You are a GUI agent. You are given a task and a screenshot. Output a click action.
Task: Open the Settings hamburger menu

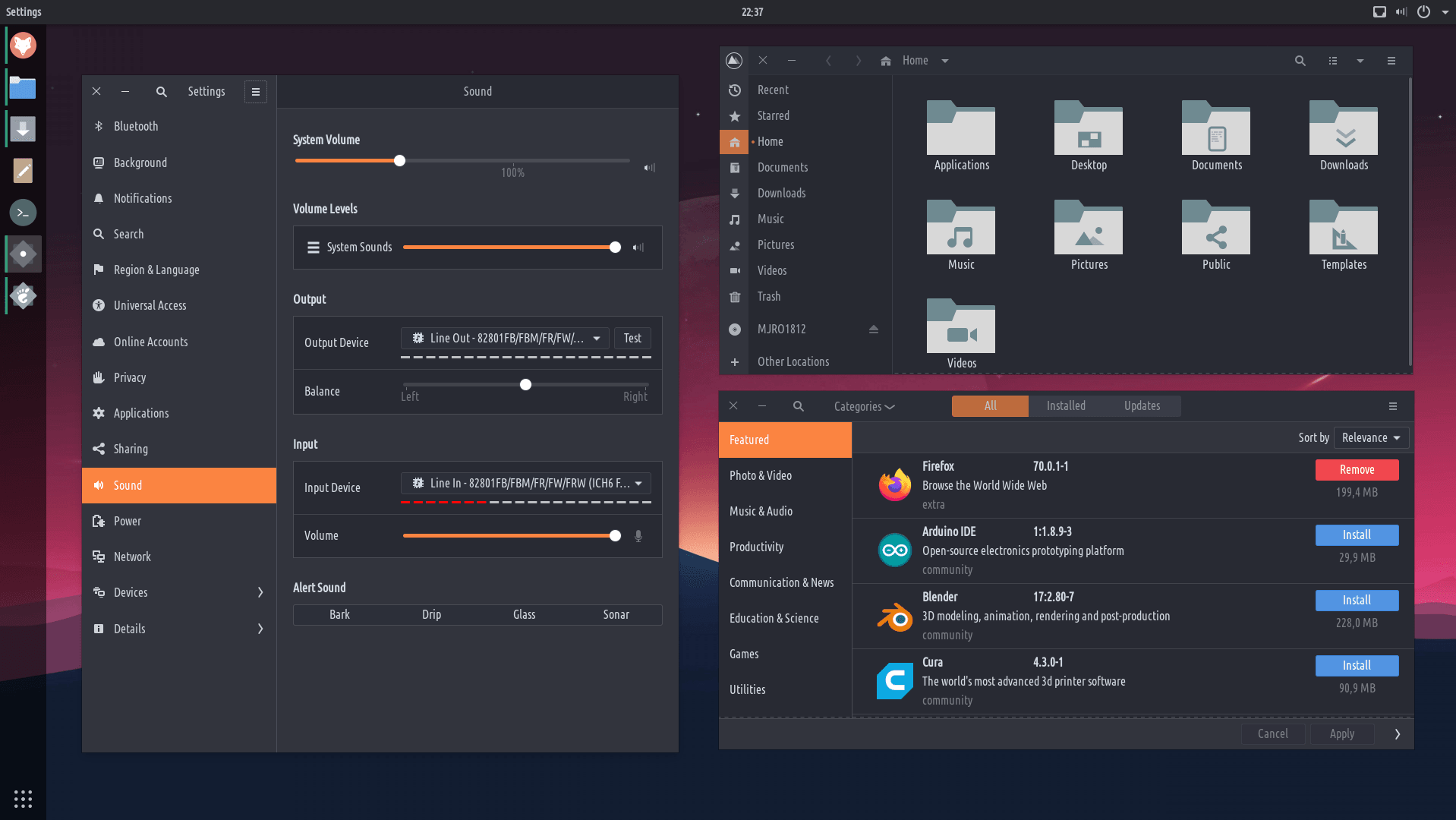click(256, 92)
